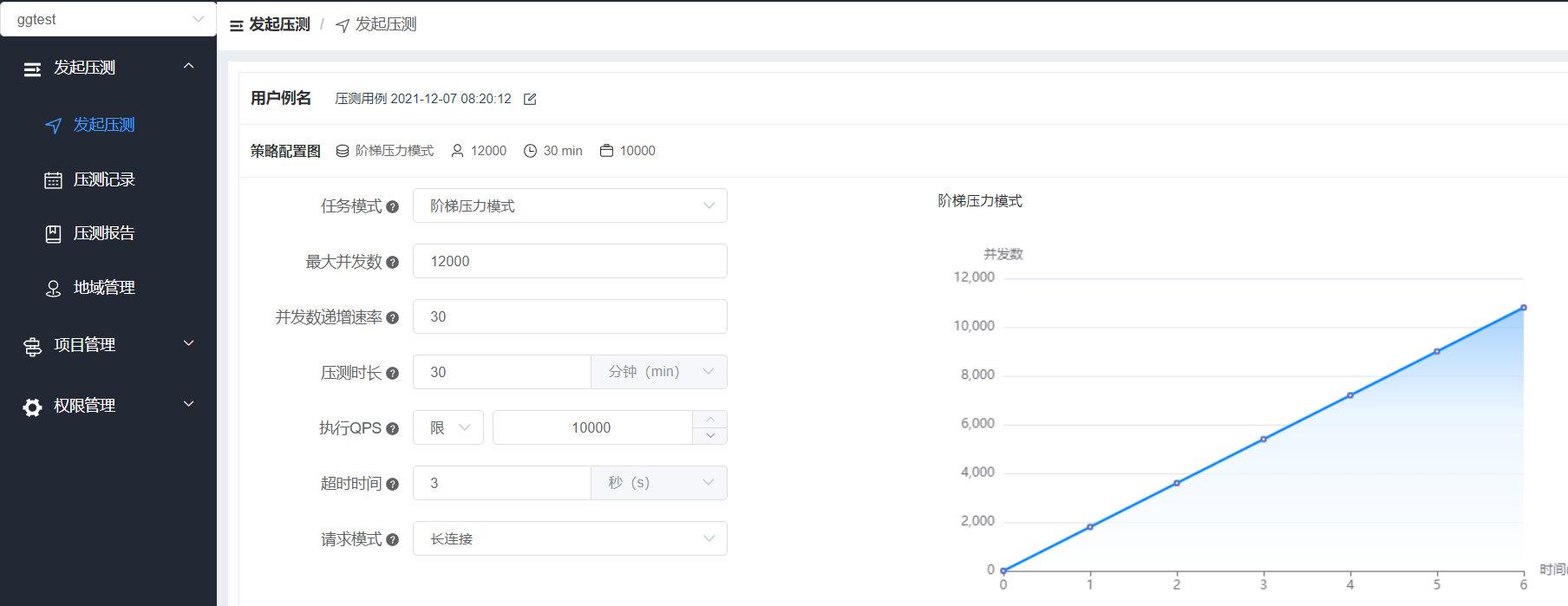Click the 并发数 axis label
1568x606 pixels.
(x=1003, y=254)
